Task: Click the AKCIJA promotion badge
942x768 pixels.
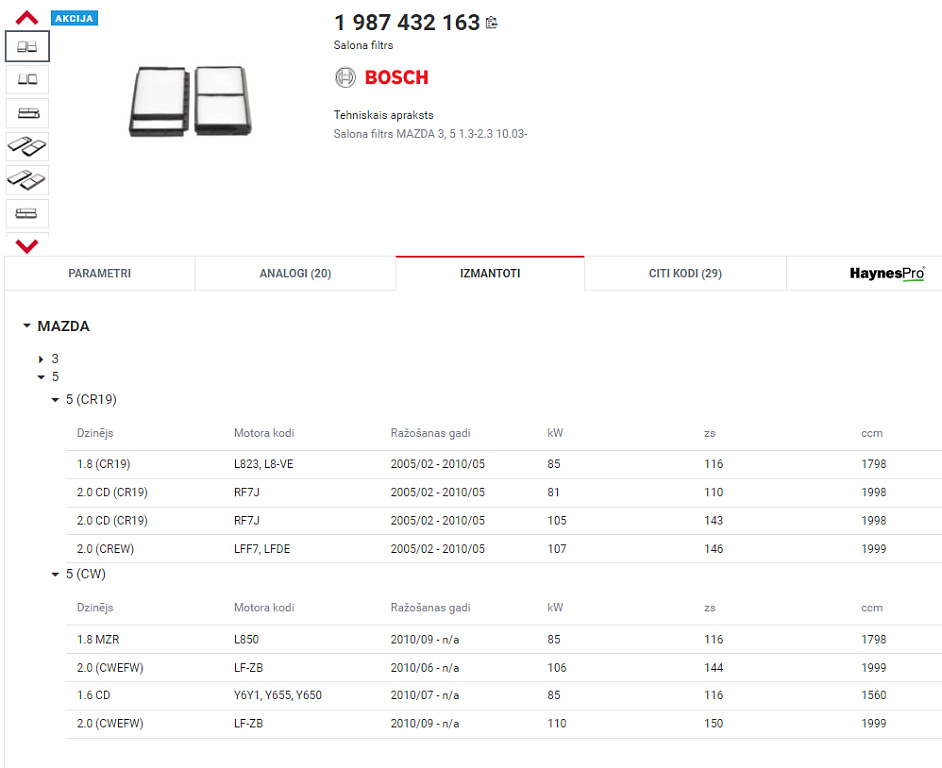Action: [75, 18]
